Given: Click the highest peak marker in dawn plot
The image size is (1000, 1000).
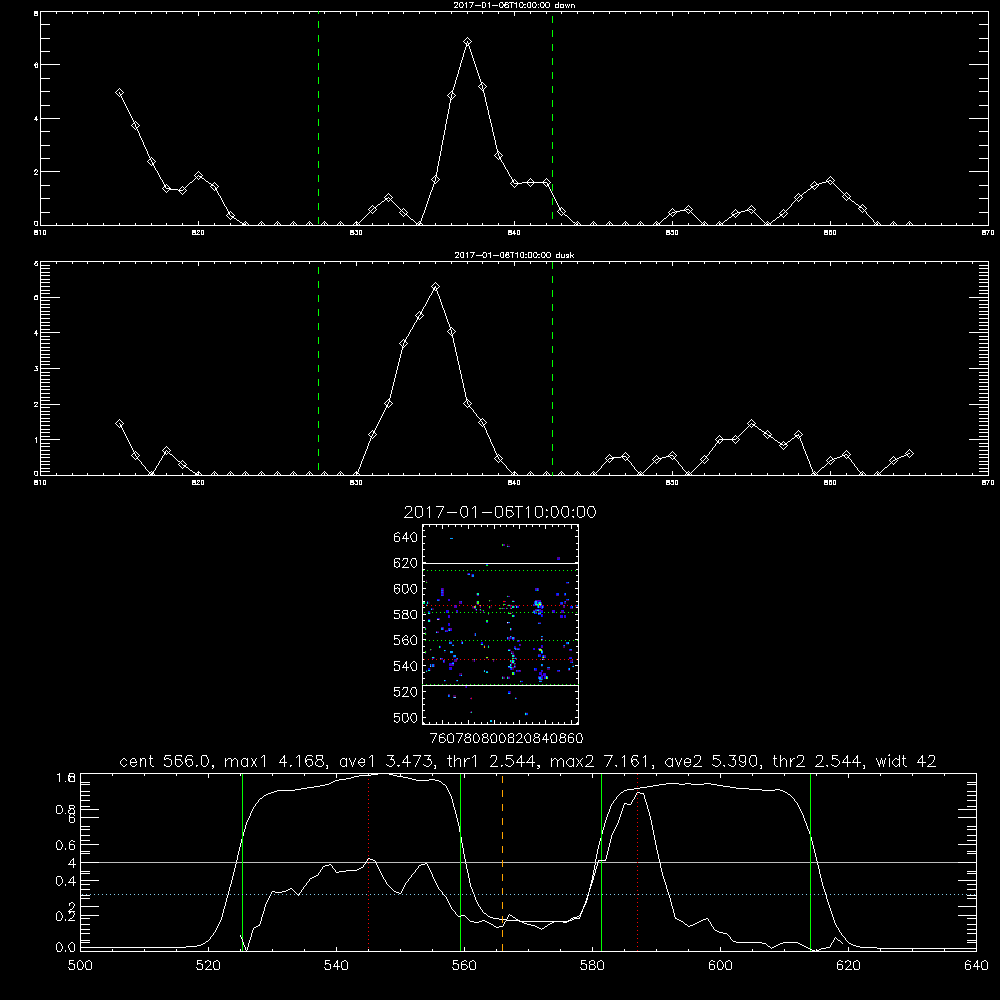Looking at the screenshot, I should (x=467, y=41).
